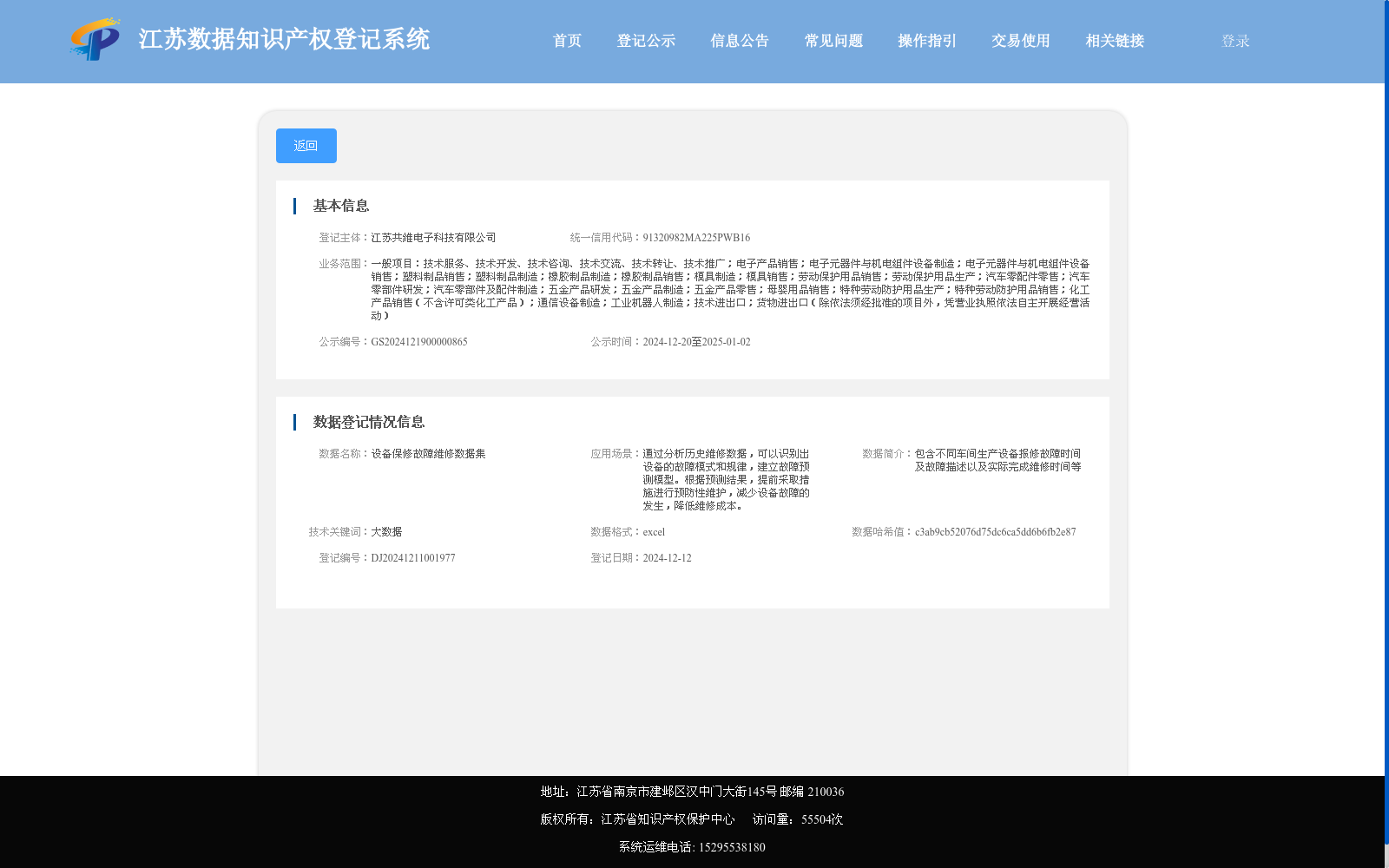Click the footer address line
1389x868 pixels.
click(692, 792)
